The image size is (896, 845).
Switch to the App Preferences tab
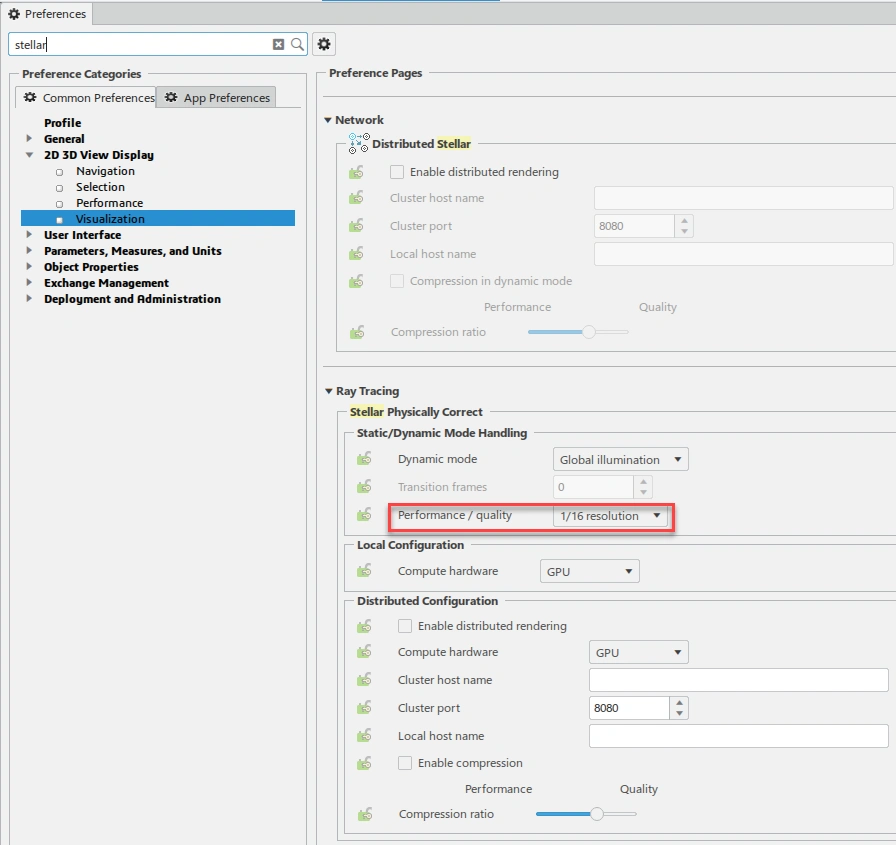tap(217, 97)
